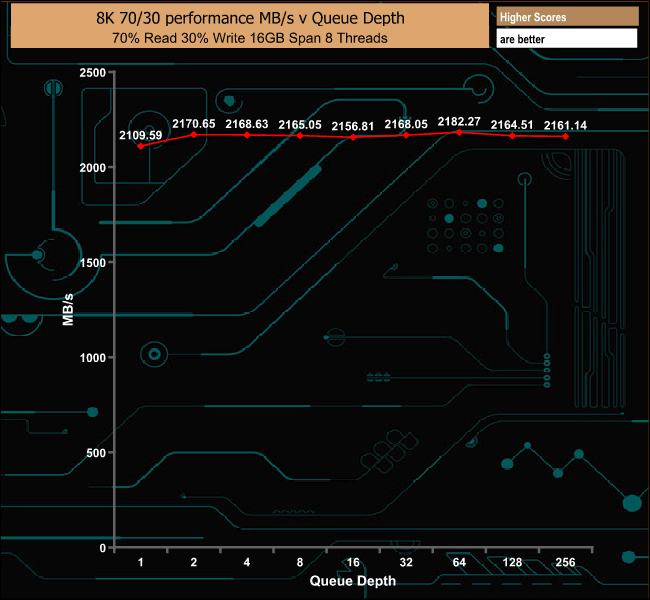Click the 2500 y-axis tick label

pyautogui.click(x=90, y=73)
